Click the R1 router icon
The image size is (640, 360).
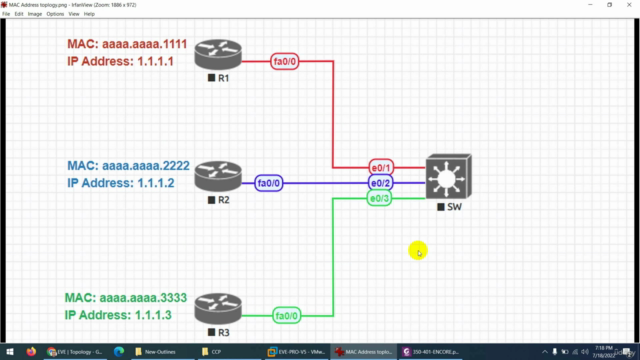point(218,54)
